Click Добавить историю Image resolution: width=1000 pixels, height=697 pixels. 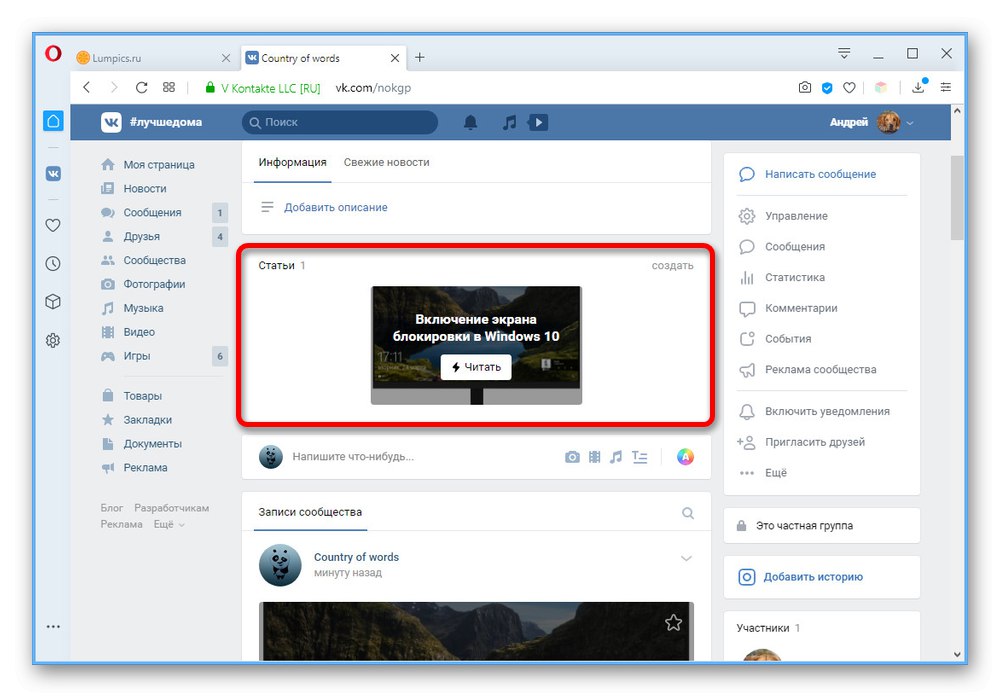(x=812, y=577)
